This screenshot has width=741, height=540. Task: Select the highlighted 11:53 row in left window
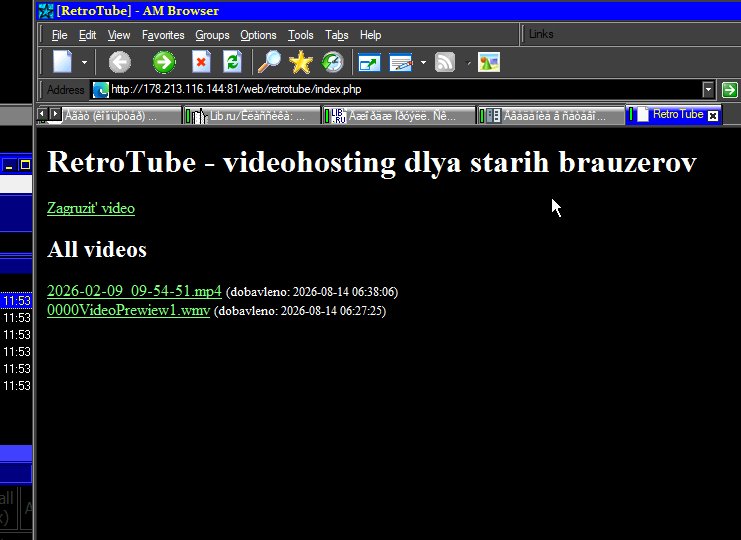pos(17,300)
